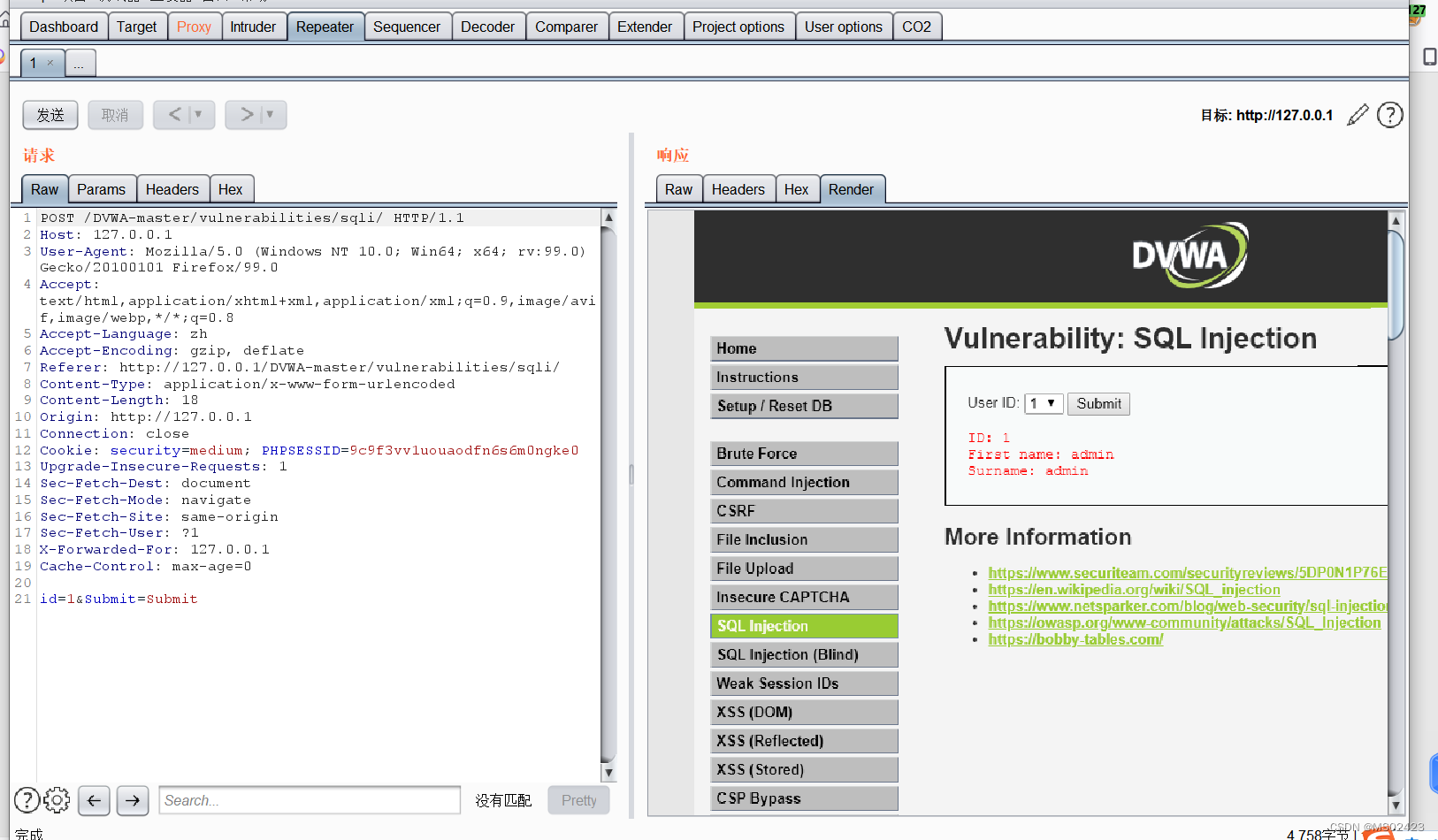
Task: Open the User options tab
Action: click(x=844, y=27)
